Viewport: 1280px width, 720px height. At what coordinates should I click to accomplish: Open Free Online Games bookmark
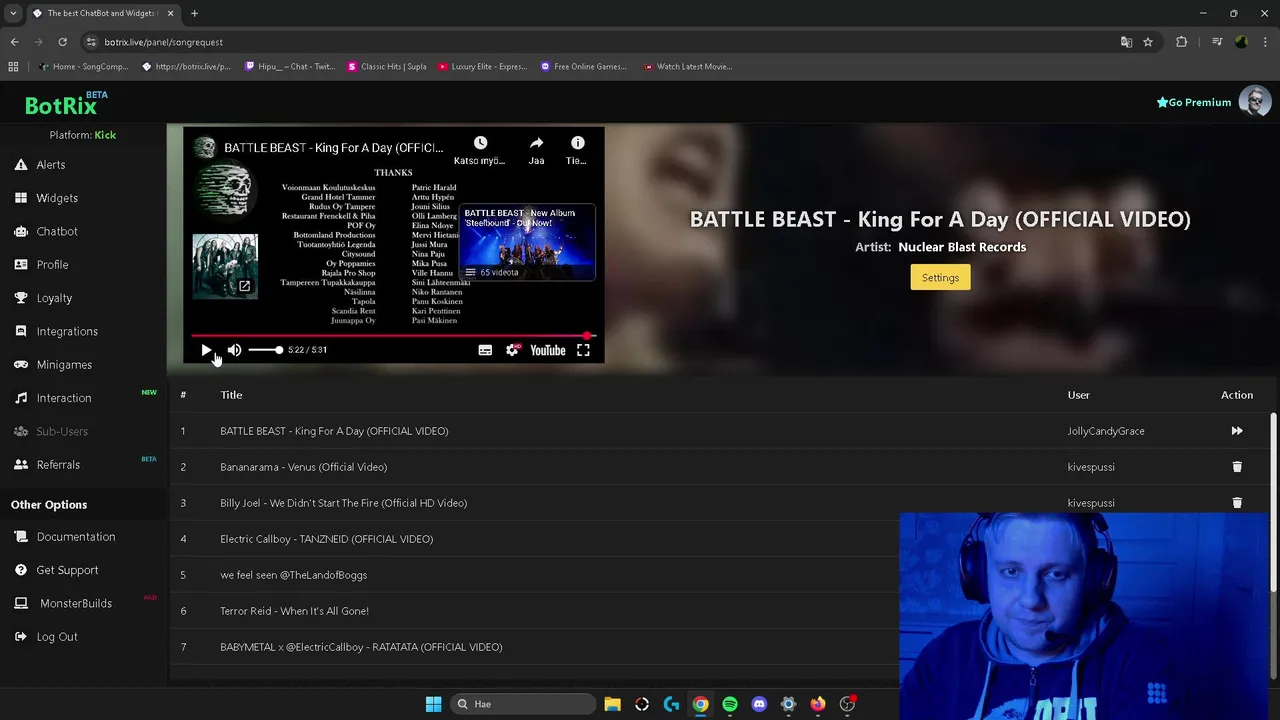pyautogui.click(x=584, y=67)
